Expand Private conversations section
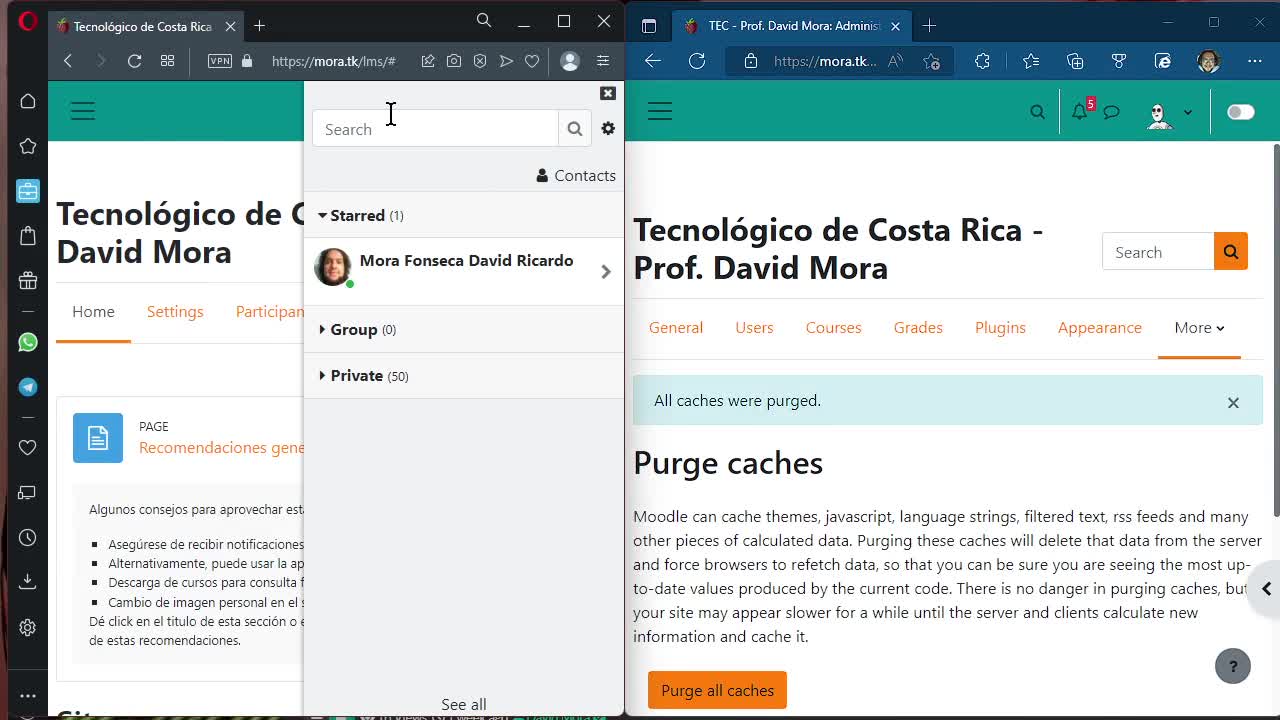The width and height of the screenshot is (1280, 720). point(363,375)
